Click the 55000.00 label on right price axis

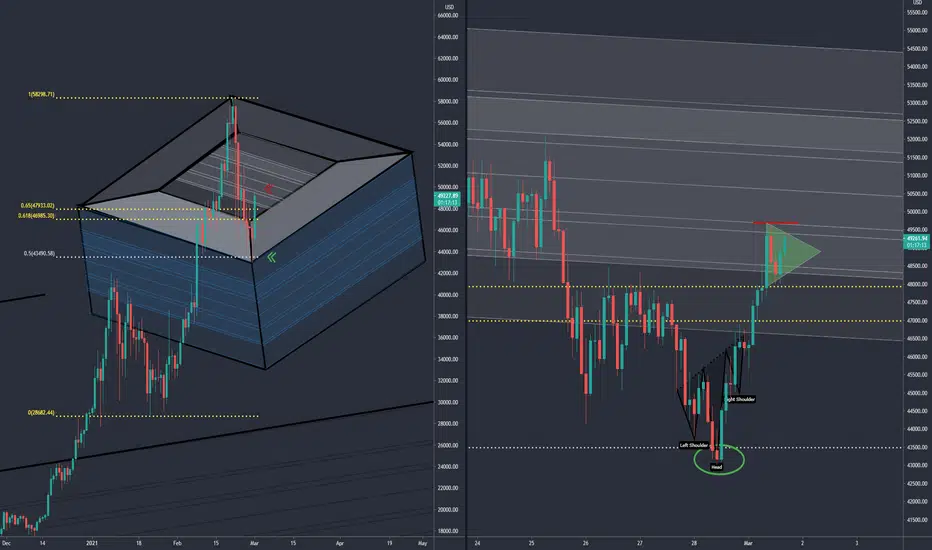[x=917, y=30]
